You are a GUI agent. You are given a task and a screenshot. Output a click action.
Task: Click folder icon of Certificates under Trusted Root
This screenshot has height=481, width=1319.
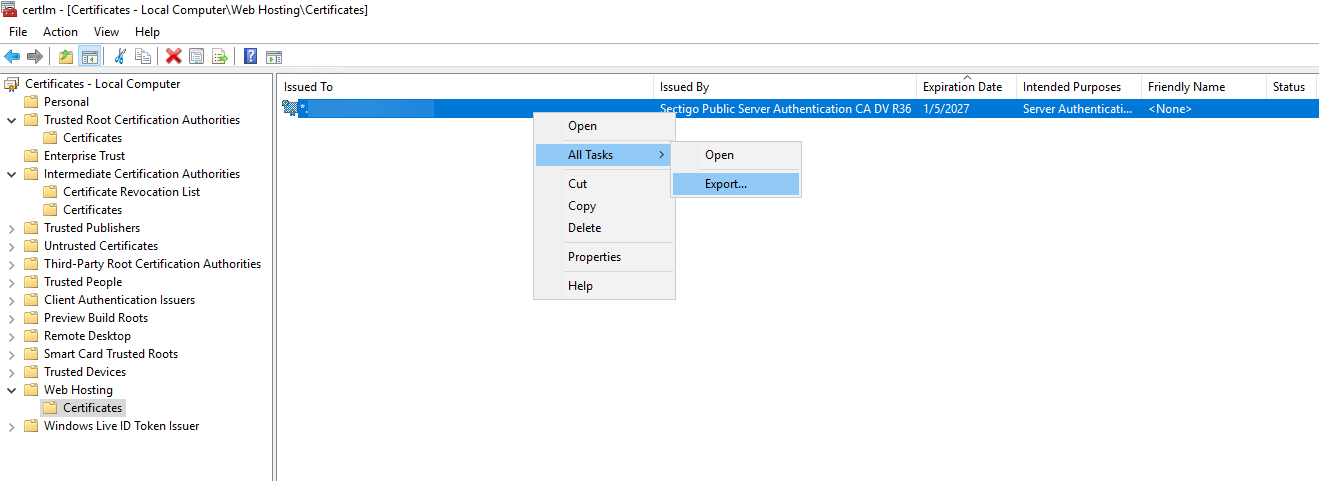(50, 138)
